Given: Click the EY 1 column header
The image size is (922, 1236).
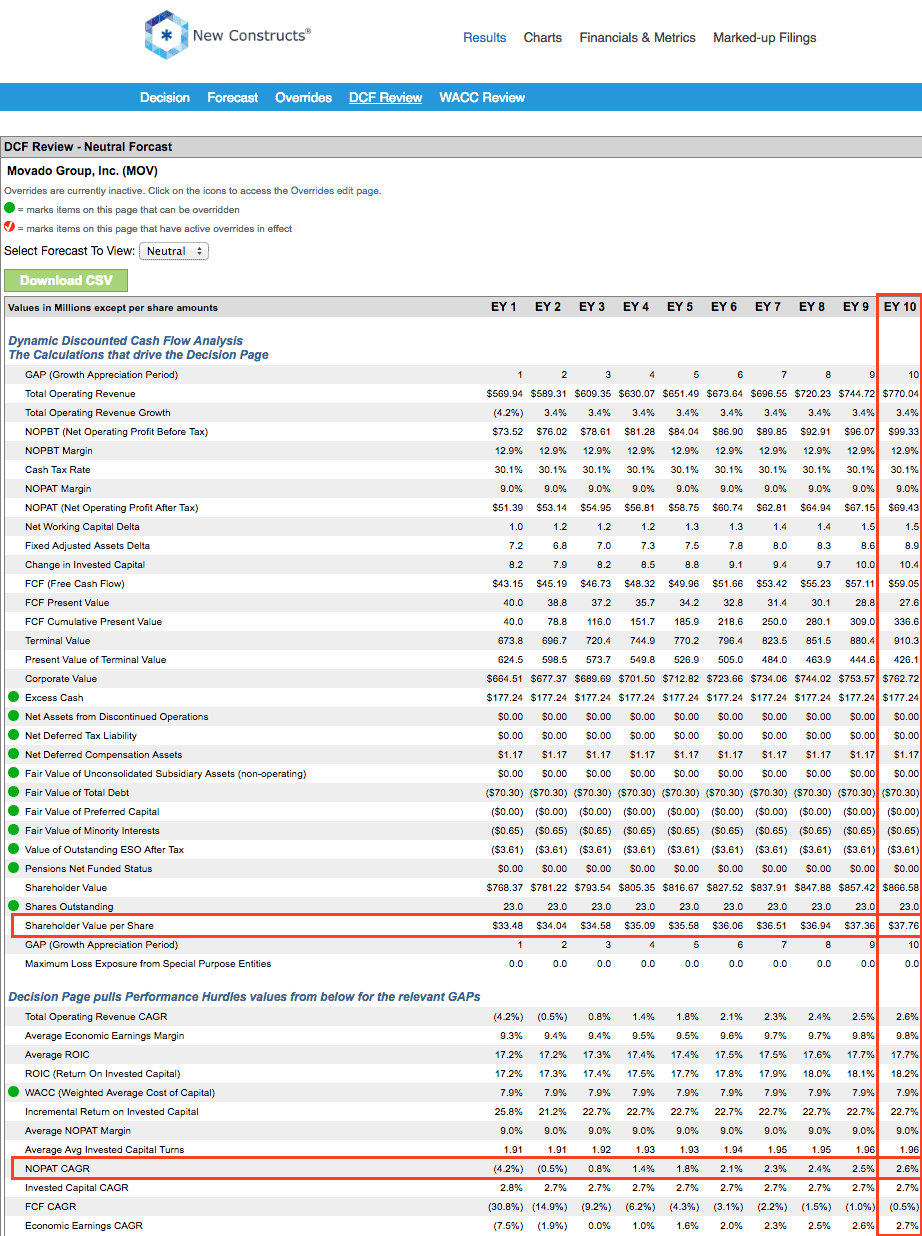Looking at the screenshot, I should (x=504, y=307).
